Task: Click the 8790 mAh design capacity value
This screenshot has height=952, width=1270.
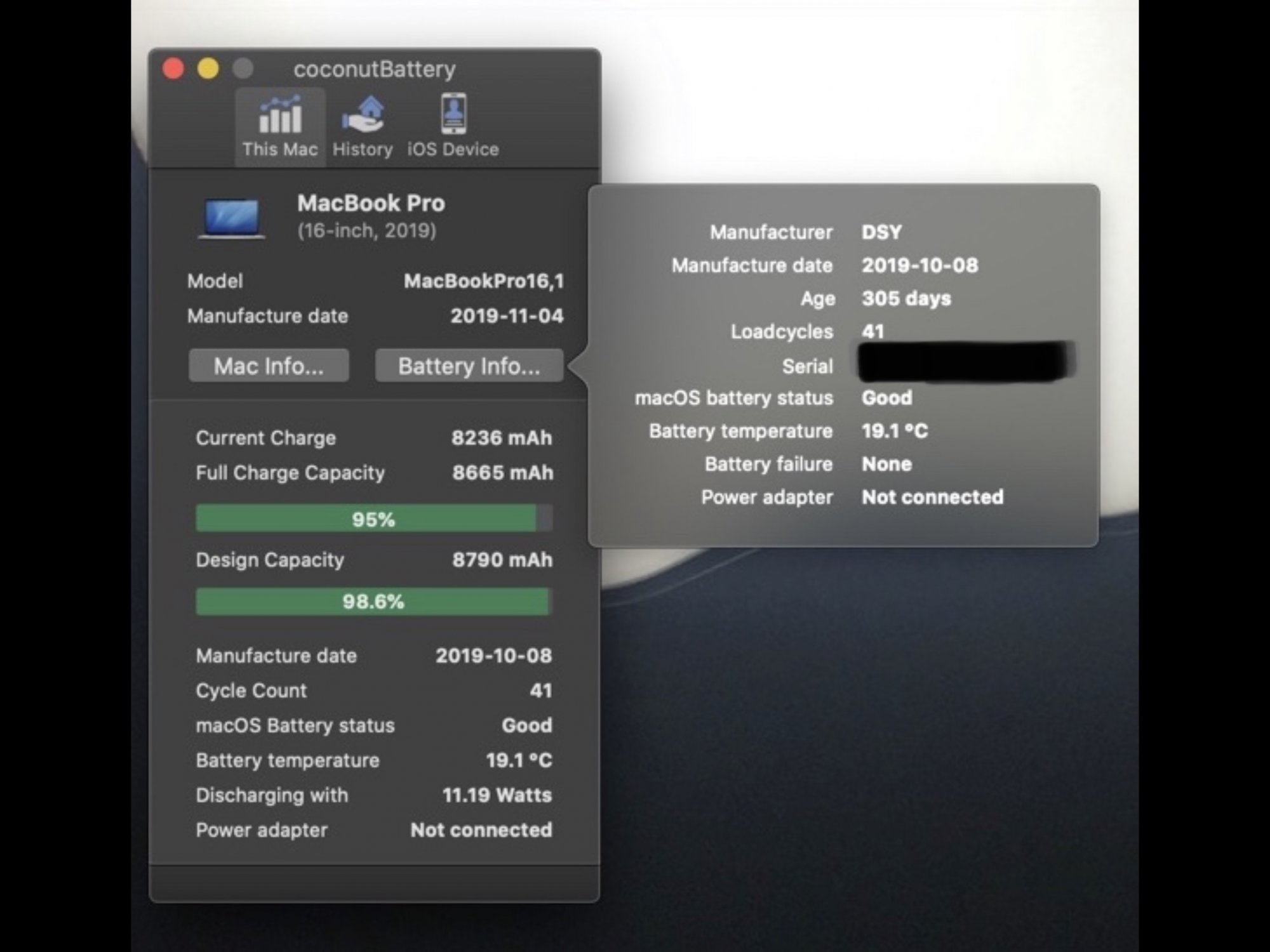Action: (502, 560)
